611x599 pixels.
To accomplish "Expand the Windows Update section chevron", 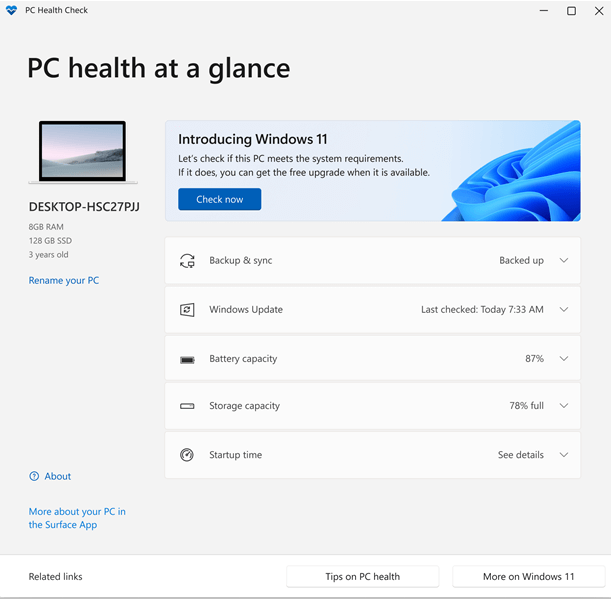I will pyautogui.click(x=564, y=310).
